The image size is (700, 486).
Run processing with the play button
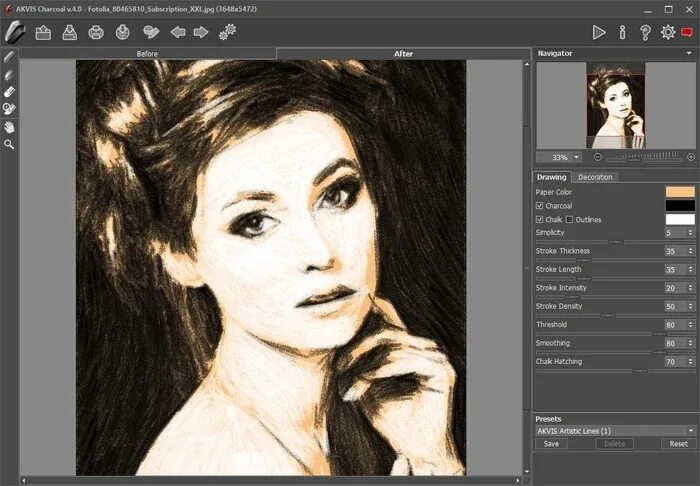click(599, 32)
